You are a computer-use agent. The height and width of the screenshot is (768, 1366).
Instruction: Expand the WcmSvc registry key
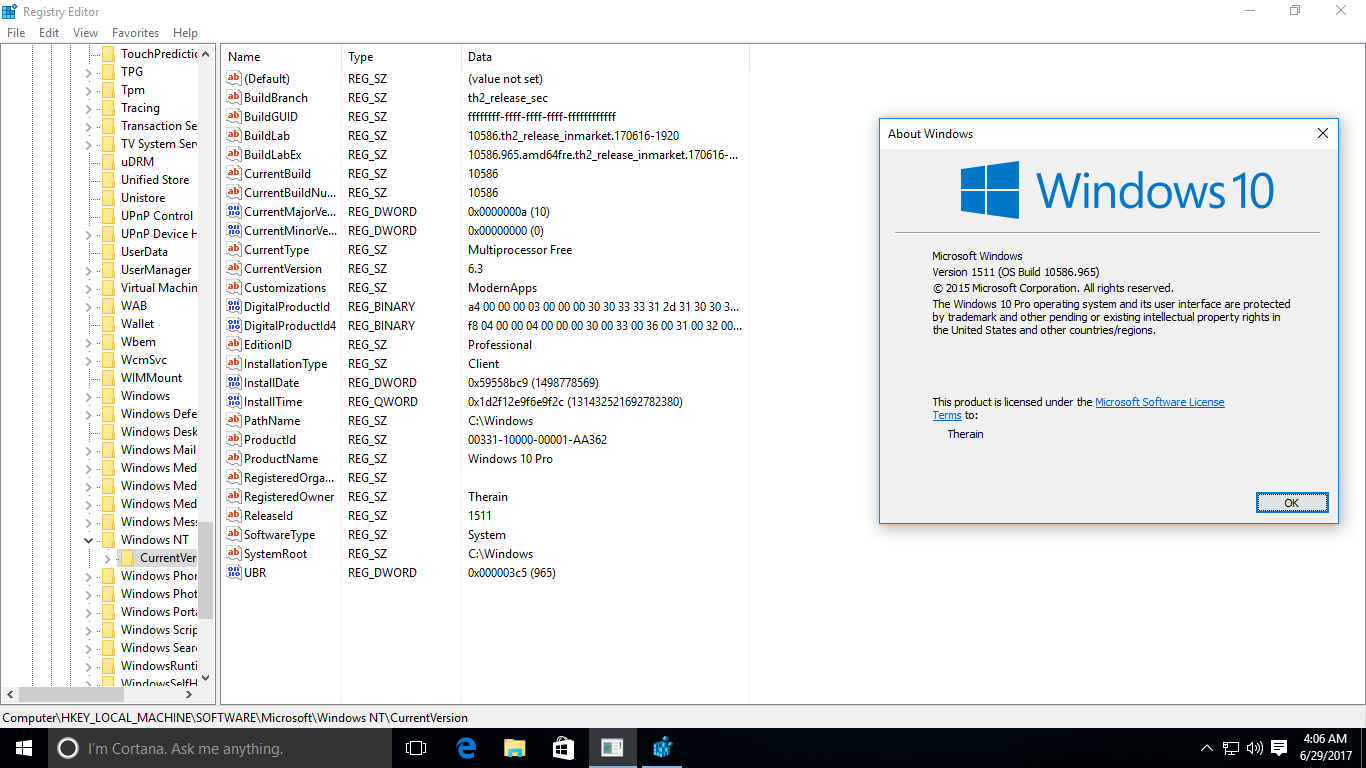coord(88,360)
